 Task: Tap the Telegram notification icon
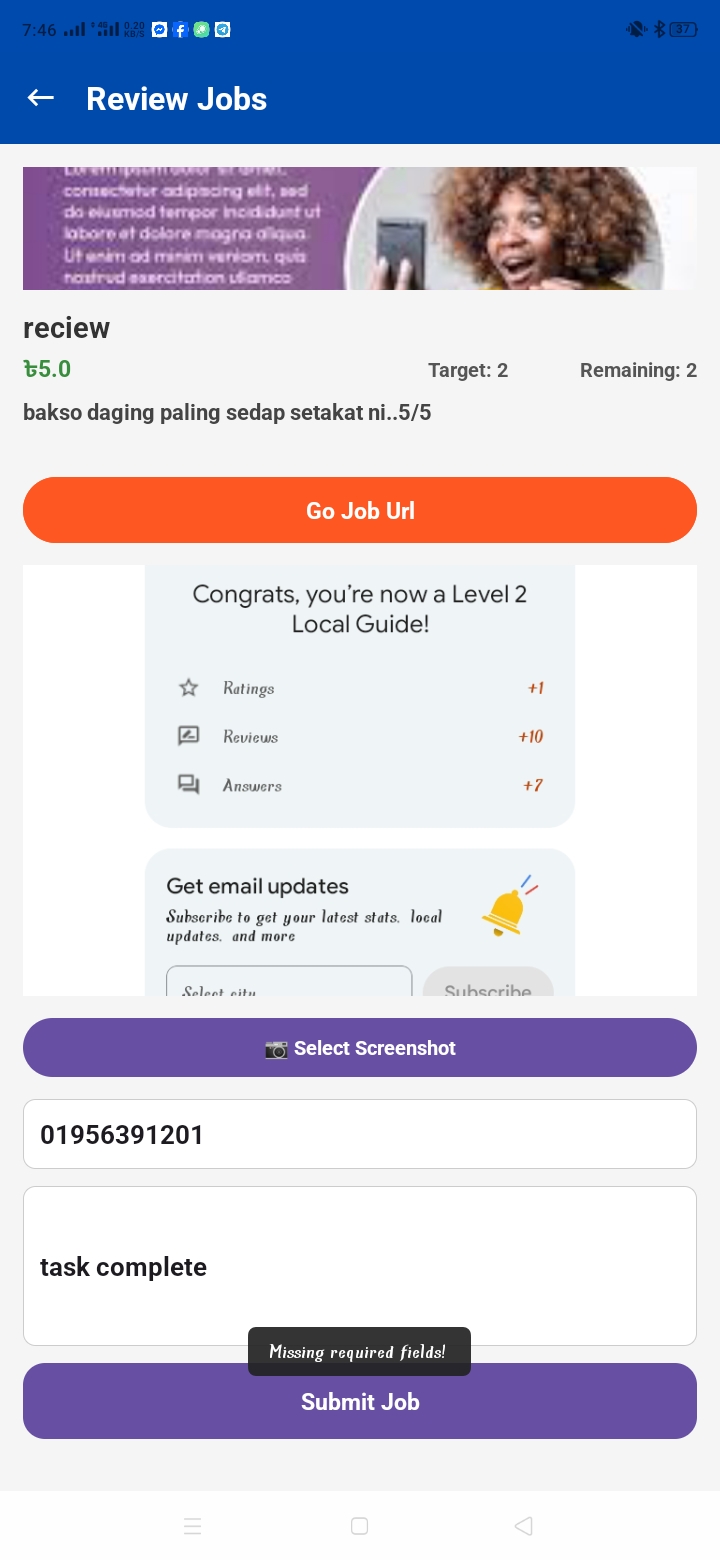[x=223, y=30]
